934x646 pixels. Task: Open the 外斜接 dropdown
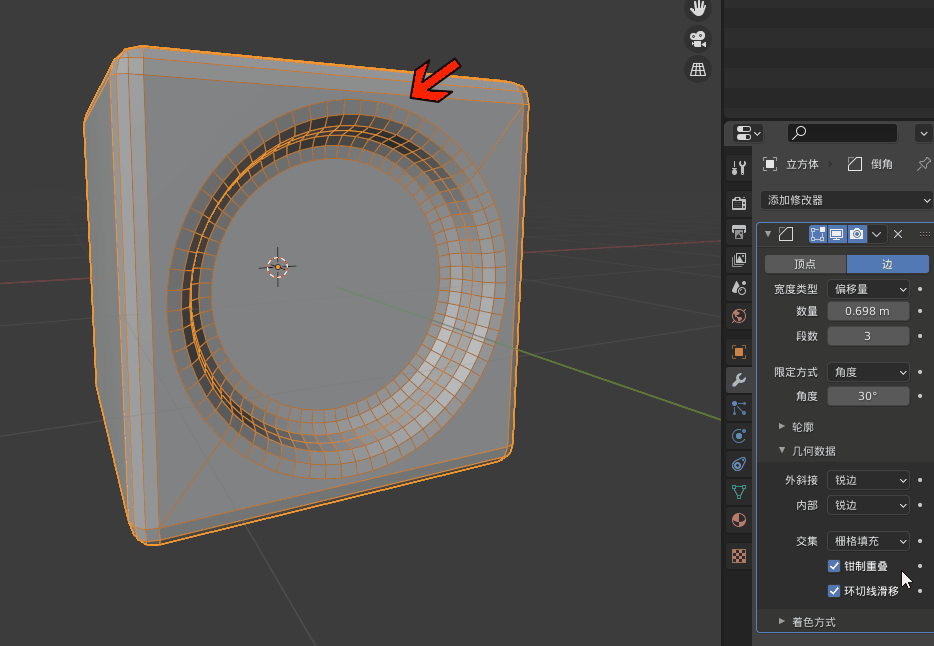[x=868, y=480]
